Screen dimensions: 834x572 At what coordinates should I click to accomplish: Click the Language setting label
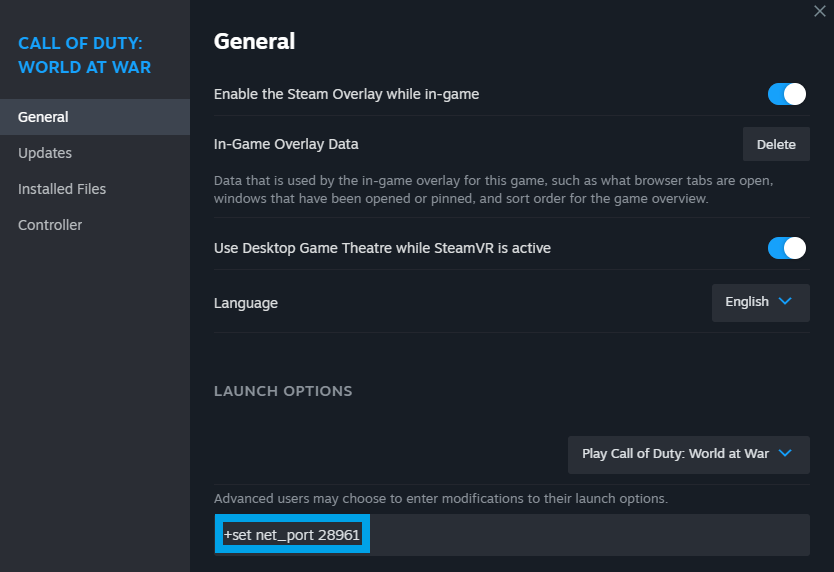click(x=246, y=302)
